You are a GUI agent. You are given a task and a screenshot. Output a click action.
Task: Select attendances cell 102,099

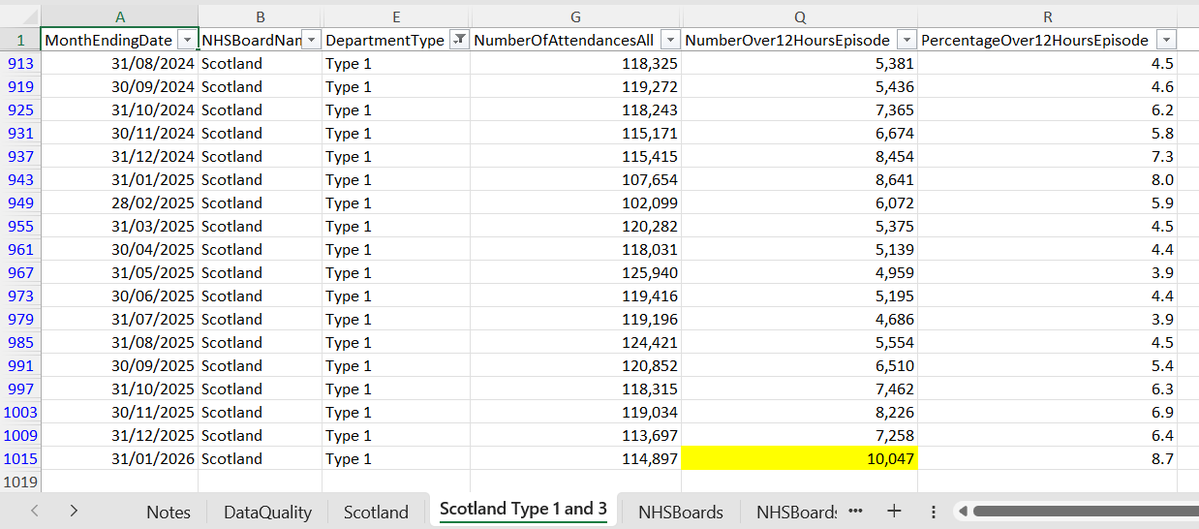coord(576,203)
